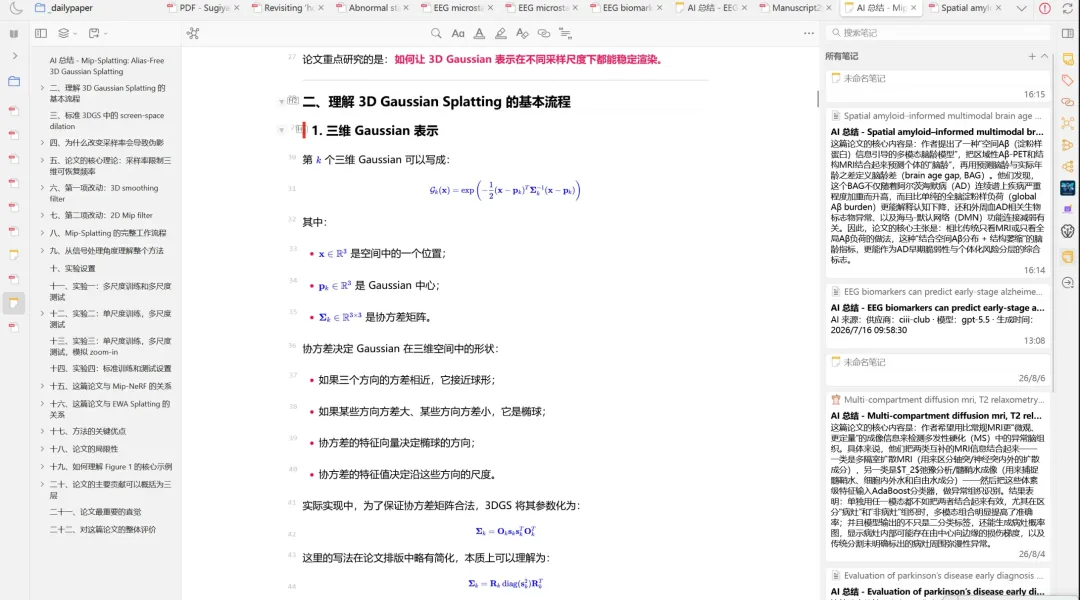Collapse heading 1. 三维 Gaussian 表示
Image resolution: width=1080 pixels, height=600 pixels.
281,130
